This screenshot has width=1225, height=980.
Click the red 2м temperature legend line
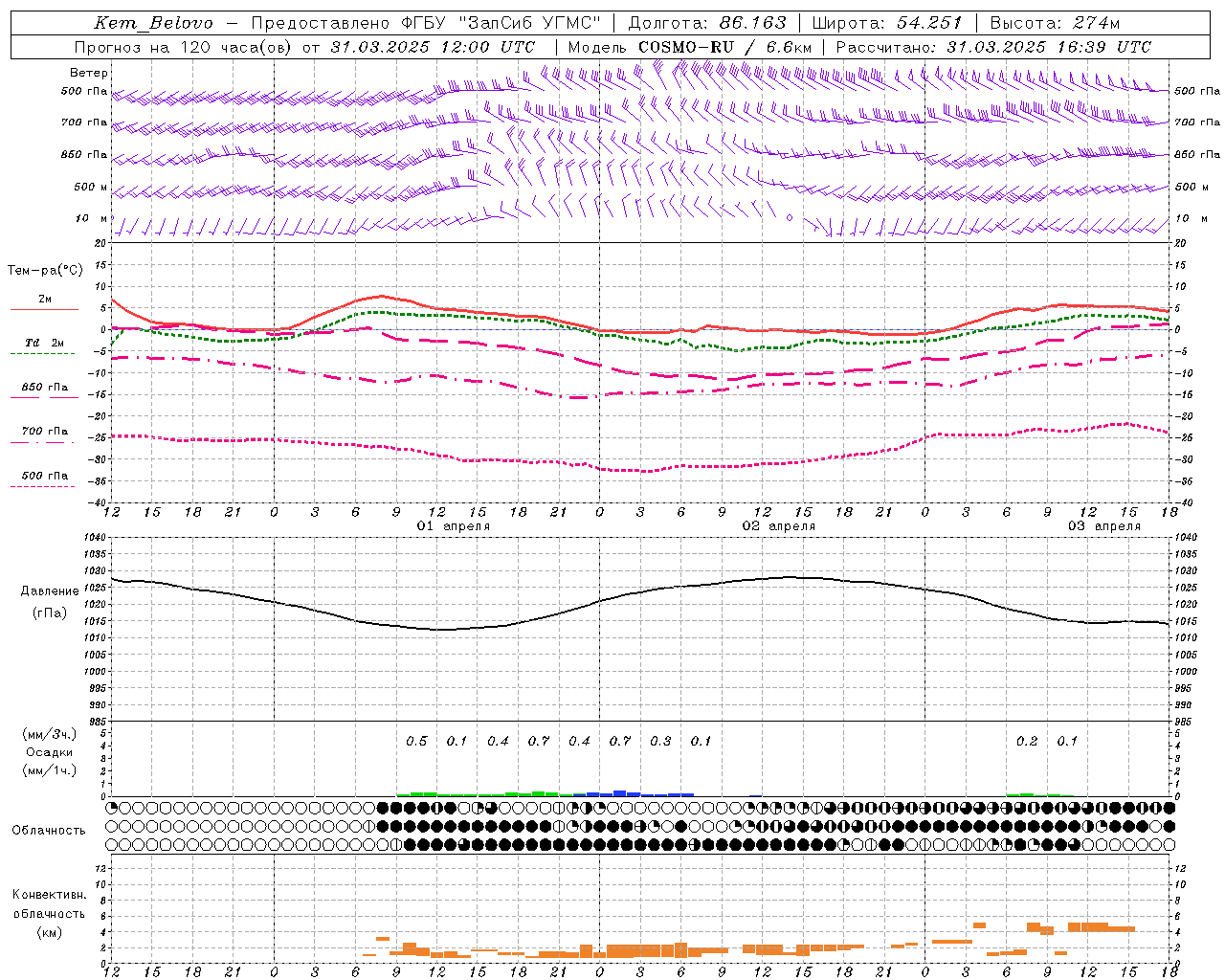[x=44, y=309]
